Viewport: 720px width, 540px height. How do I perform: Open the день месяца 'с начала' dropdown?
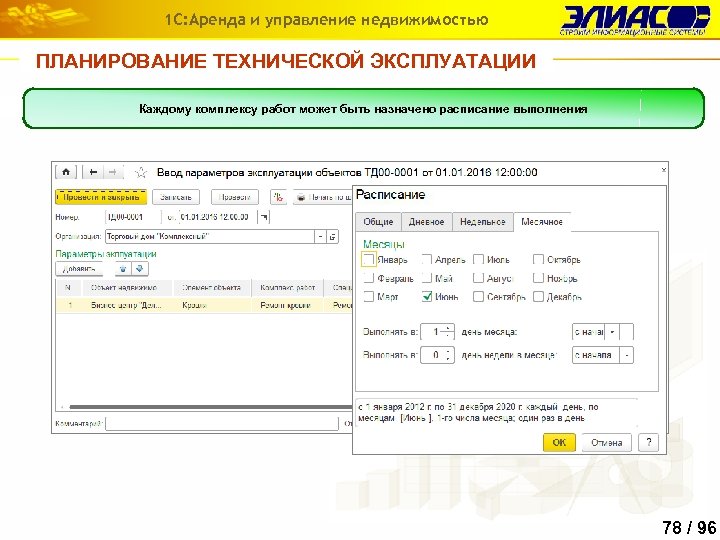click(x=612, y=332)
